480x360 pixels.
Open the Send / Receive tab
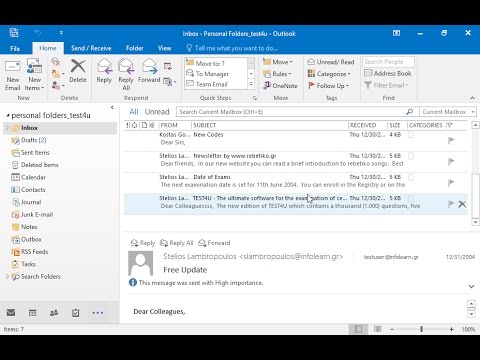click(x=91, y=48)
